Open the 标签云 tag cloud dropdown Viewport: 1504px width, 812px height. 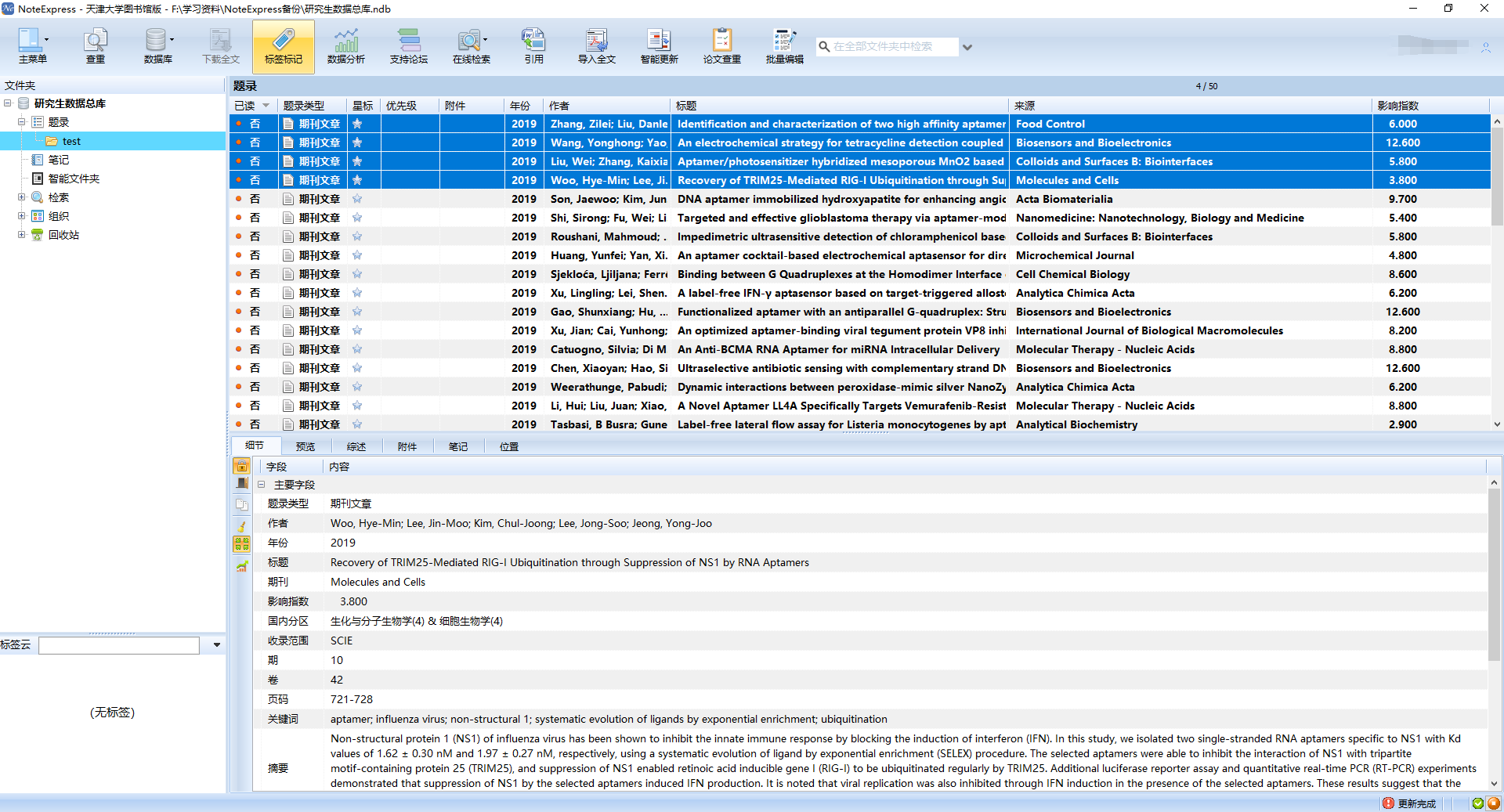[216, 645]
